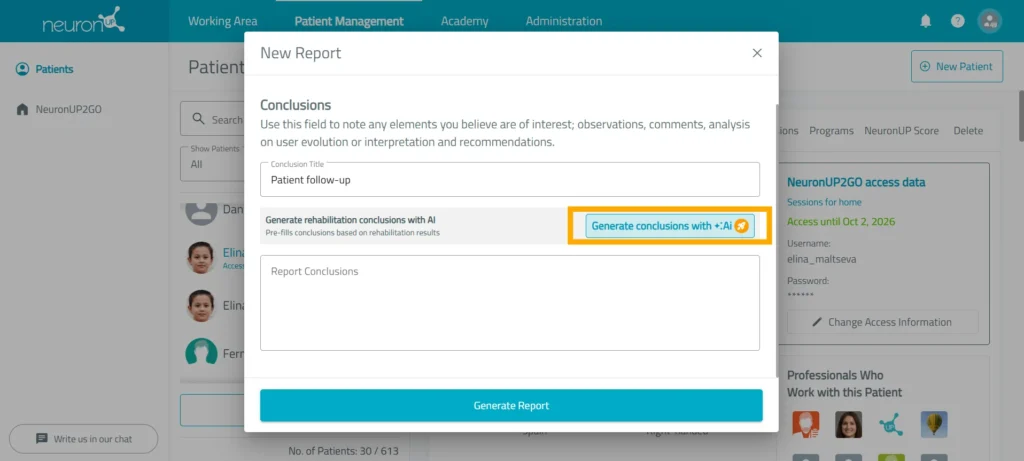The width and height of the screenshot is (1024, 461).
Task: Click Change Access Information
Action: pos(882,322)
